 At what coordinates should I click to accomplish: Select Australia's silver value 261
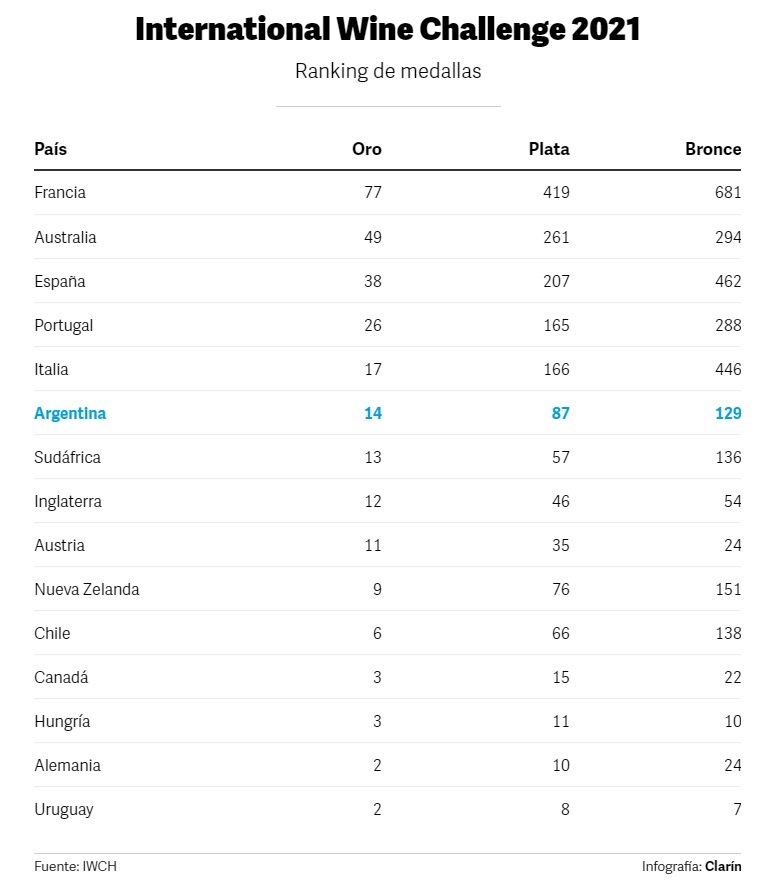[x=556, y=237]
